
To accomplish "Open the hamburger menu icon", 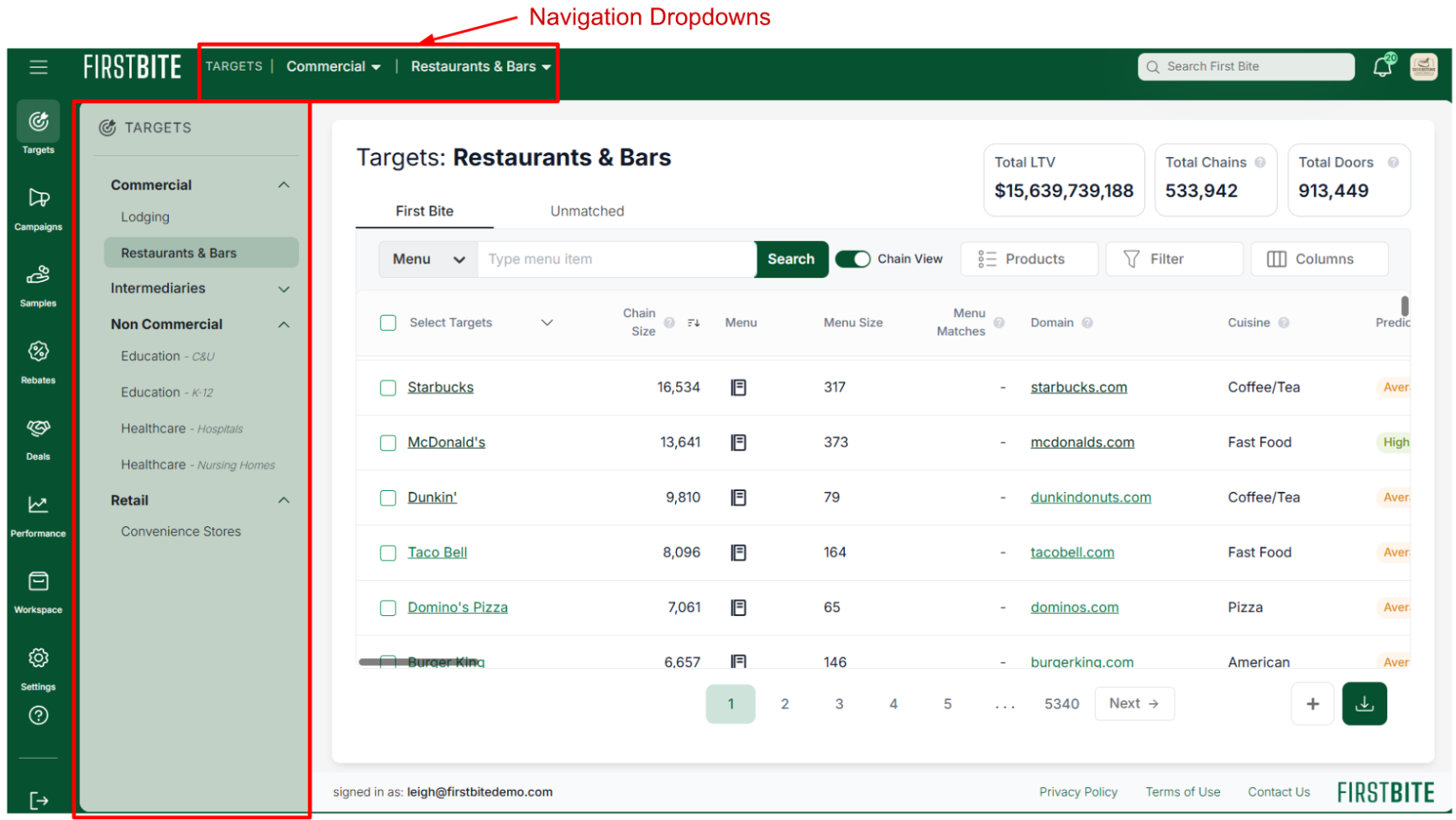I will (x=39, y=67).
